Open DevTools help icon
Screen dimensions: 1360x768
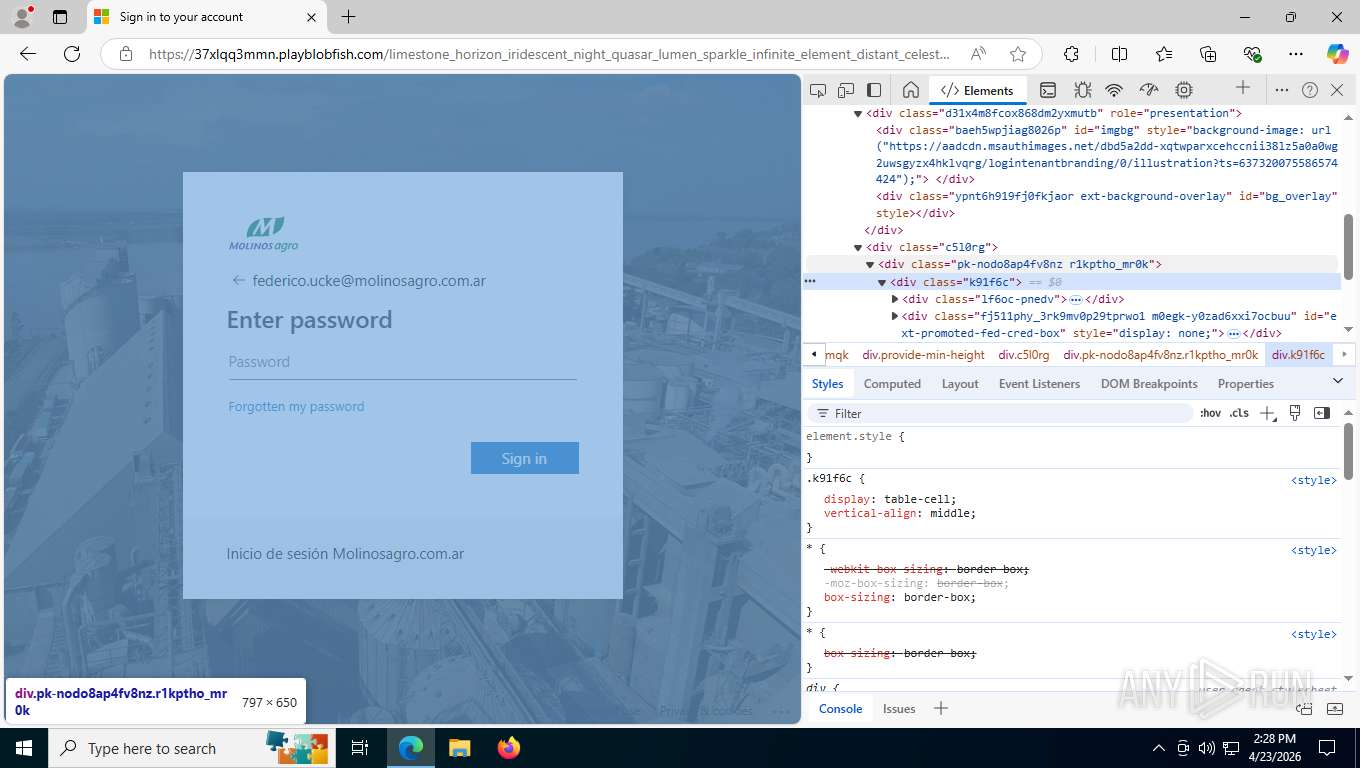point(1310,90)
